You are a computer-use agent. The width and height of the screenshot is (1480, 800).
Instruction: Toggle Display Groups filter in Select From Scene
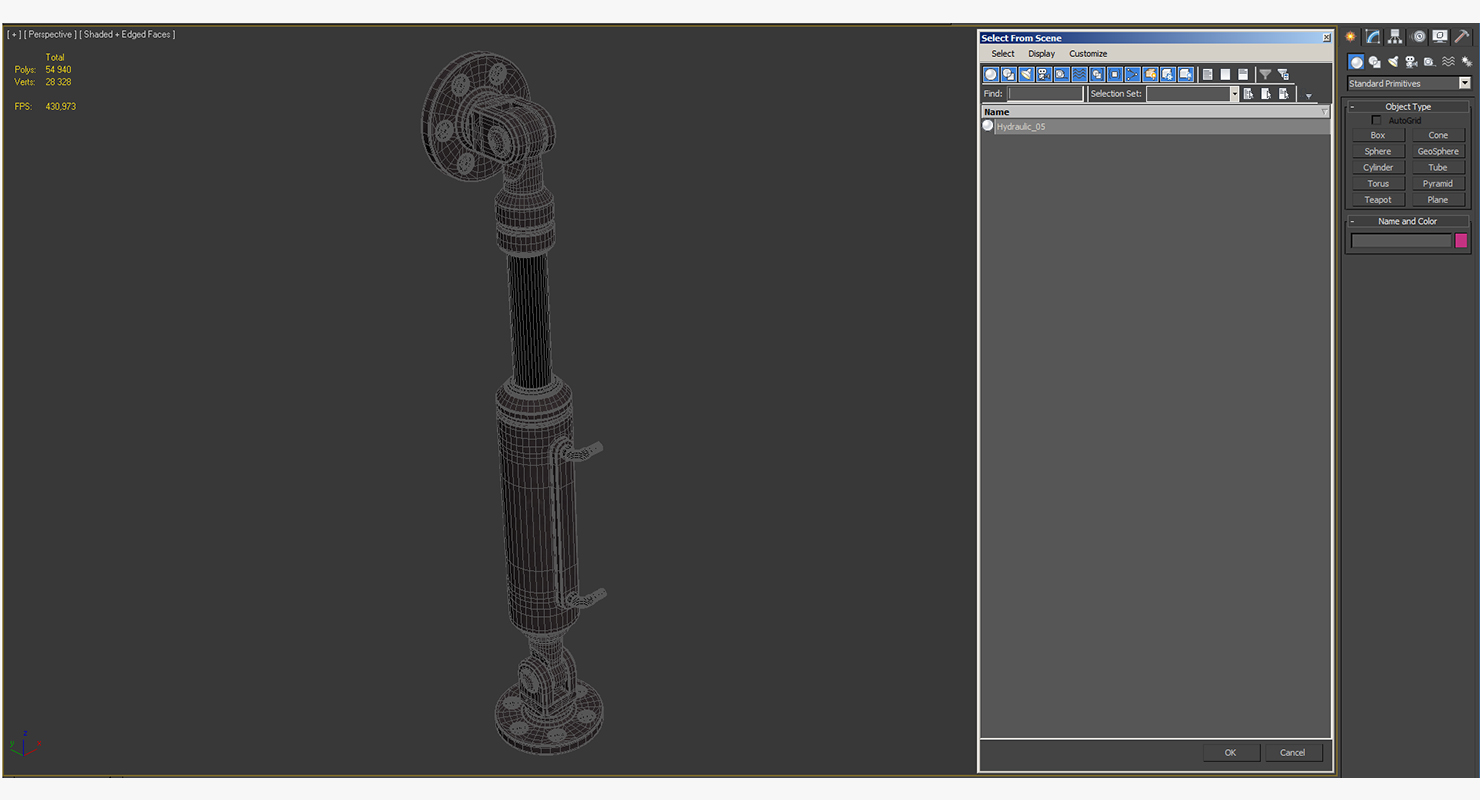(1097, 74)
